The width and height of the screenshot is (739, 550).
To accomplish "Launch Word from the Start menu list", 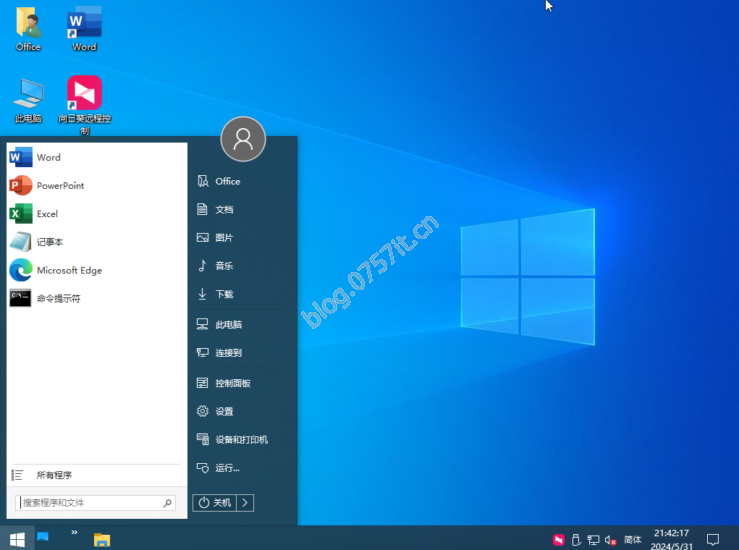I will 97,157.
